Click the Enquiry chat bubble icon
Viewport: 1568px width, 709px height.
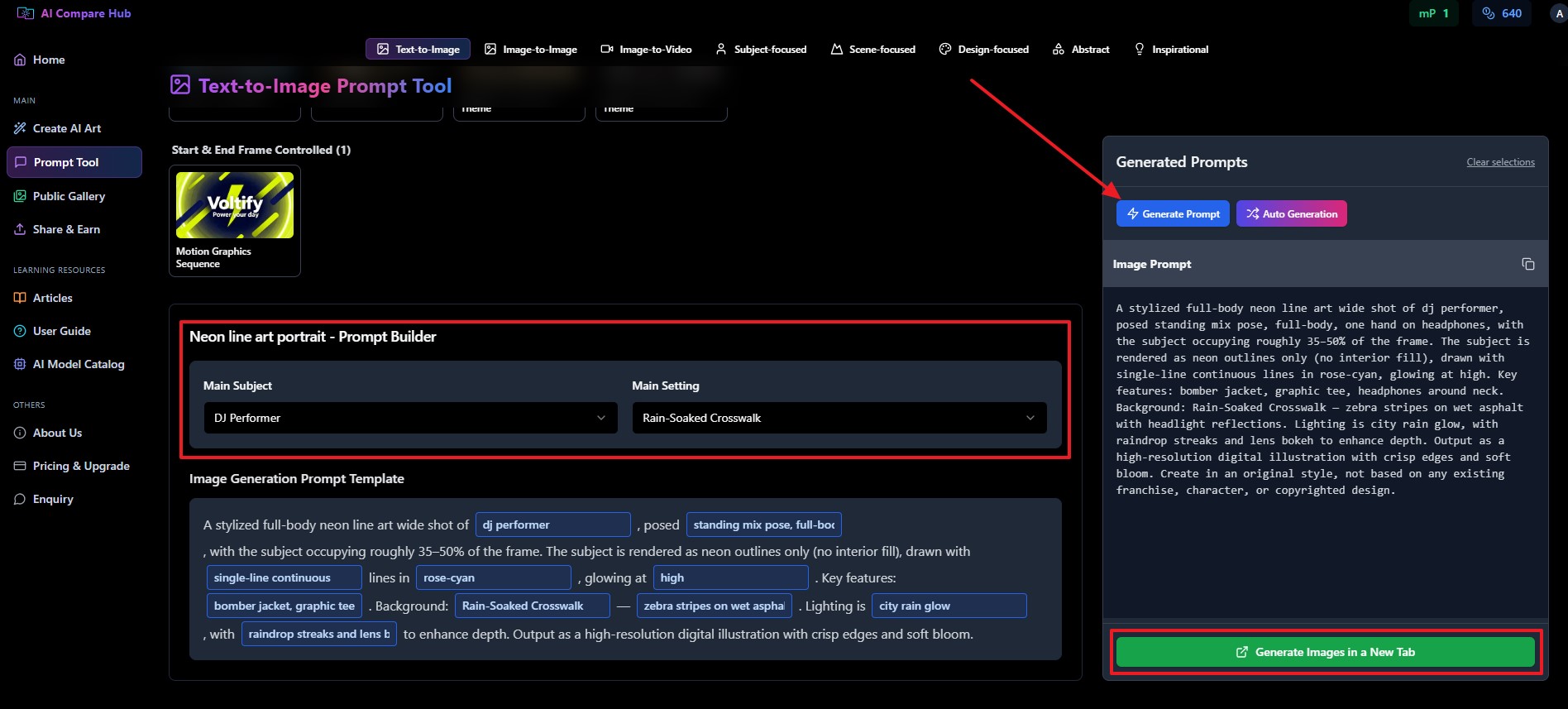(x=20, y=499)
